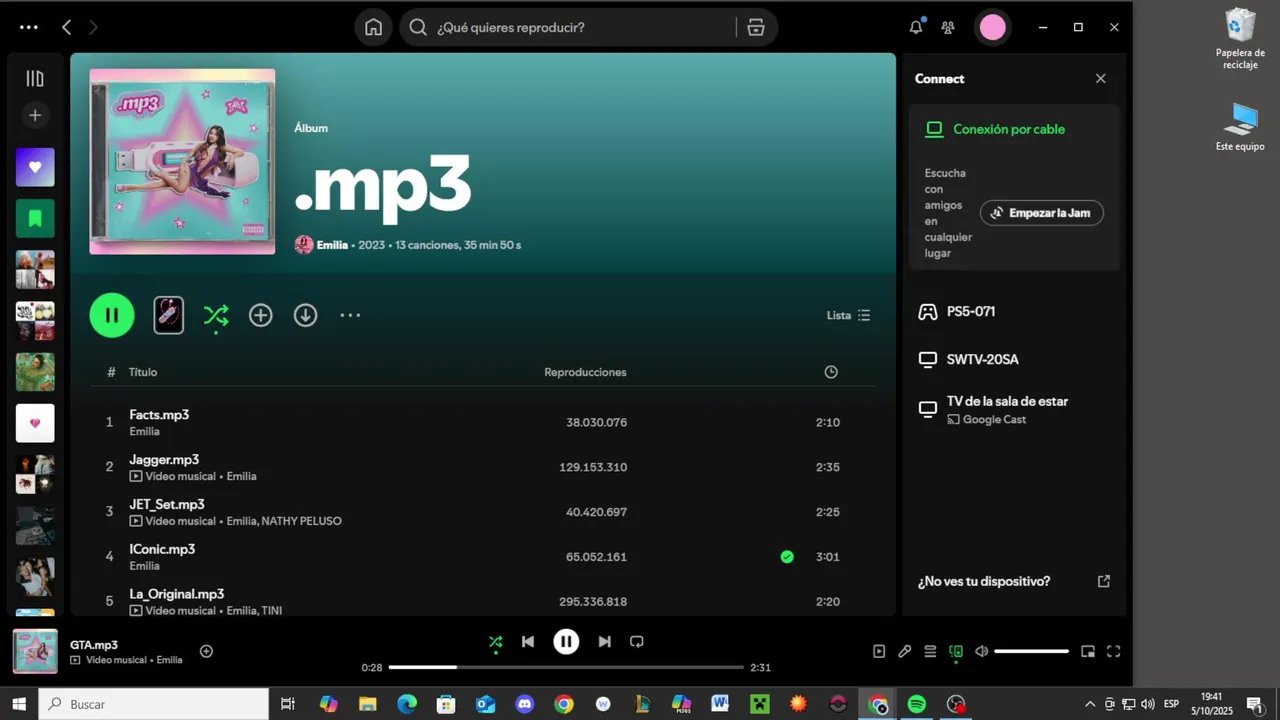
Task: Sort by Reproducciones column header
Action: pos(585,372)
